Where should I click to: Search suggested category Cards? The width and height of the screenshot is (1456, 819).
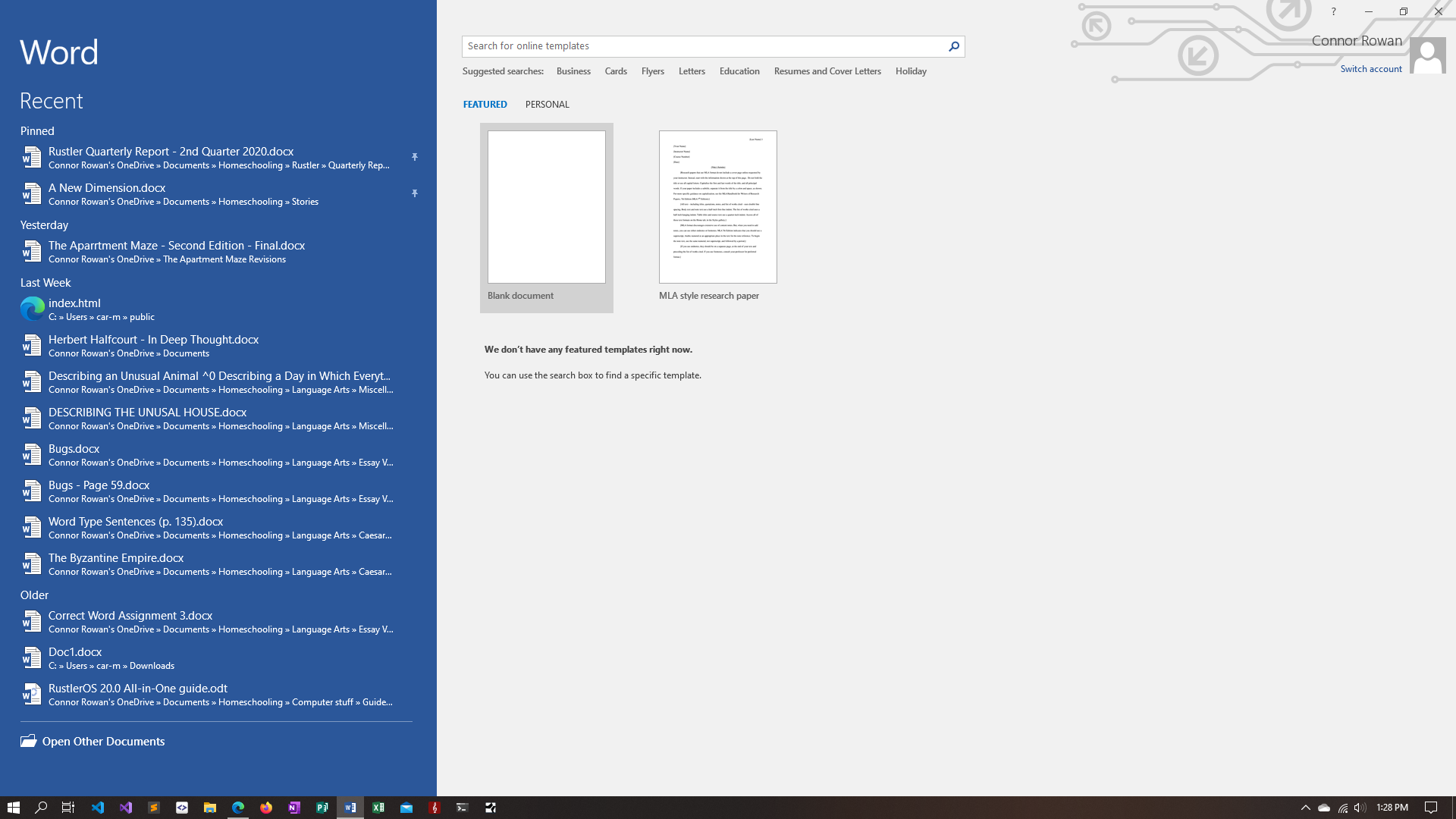(616, 71)
